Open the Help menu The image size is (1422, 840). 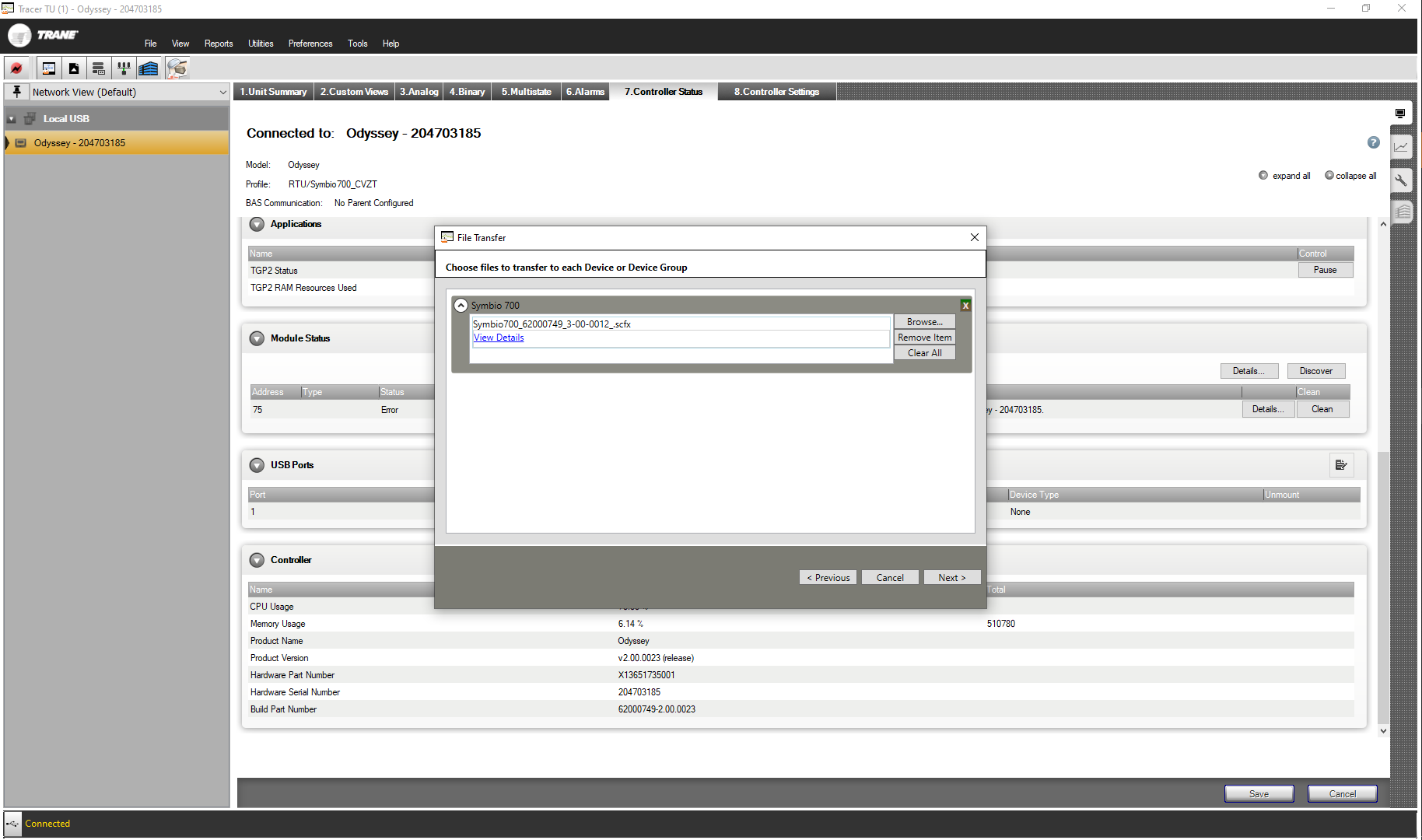391,44
